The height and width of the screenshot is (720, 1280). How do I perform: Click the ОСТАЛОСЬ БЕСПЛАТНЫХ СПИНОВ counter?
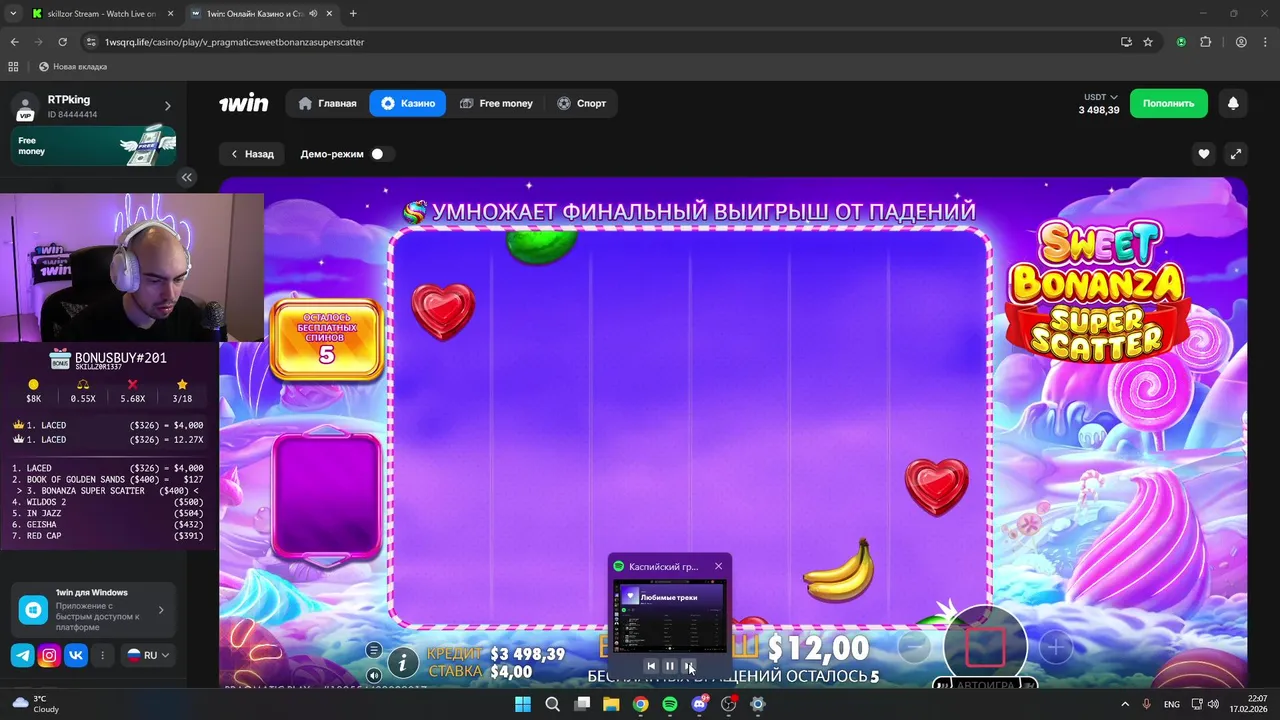(x=327, y=338)
